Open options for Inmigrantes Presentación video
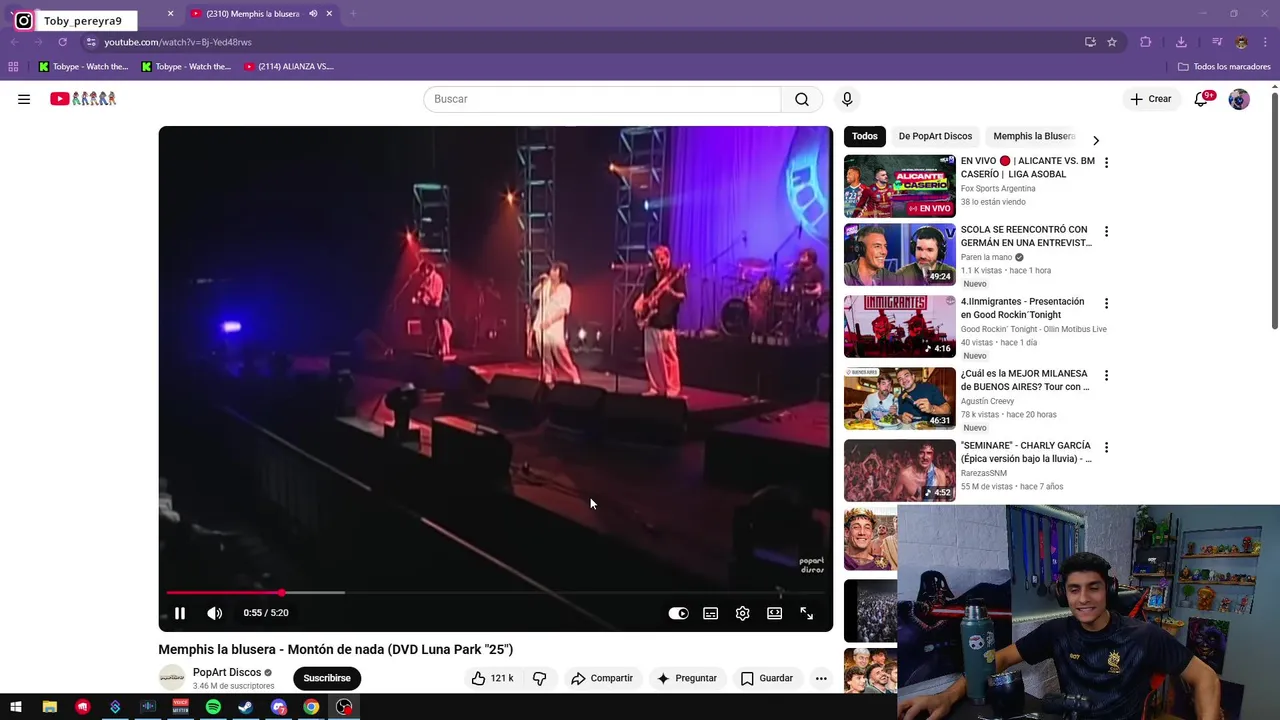 [1106, 303]
